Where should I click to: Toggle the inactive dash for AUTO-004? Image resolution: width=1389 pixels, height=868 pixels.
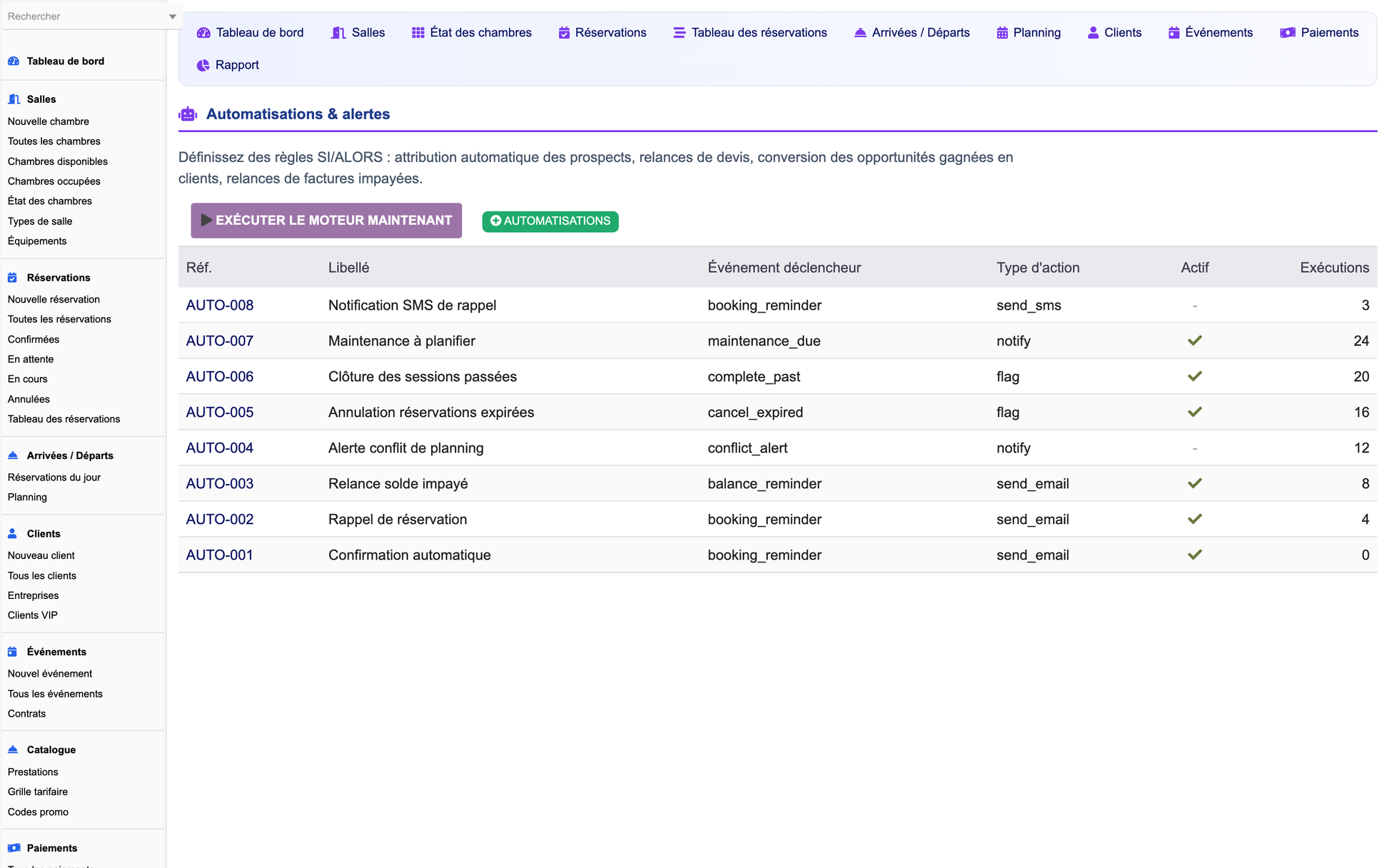click(x=1195, y=448)
